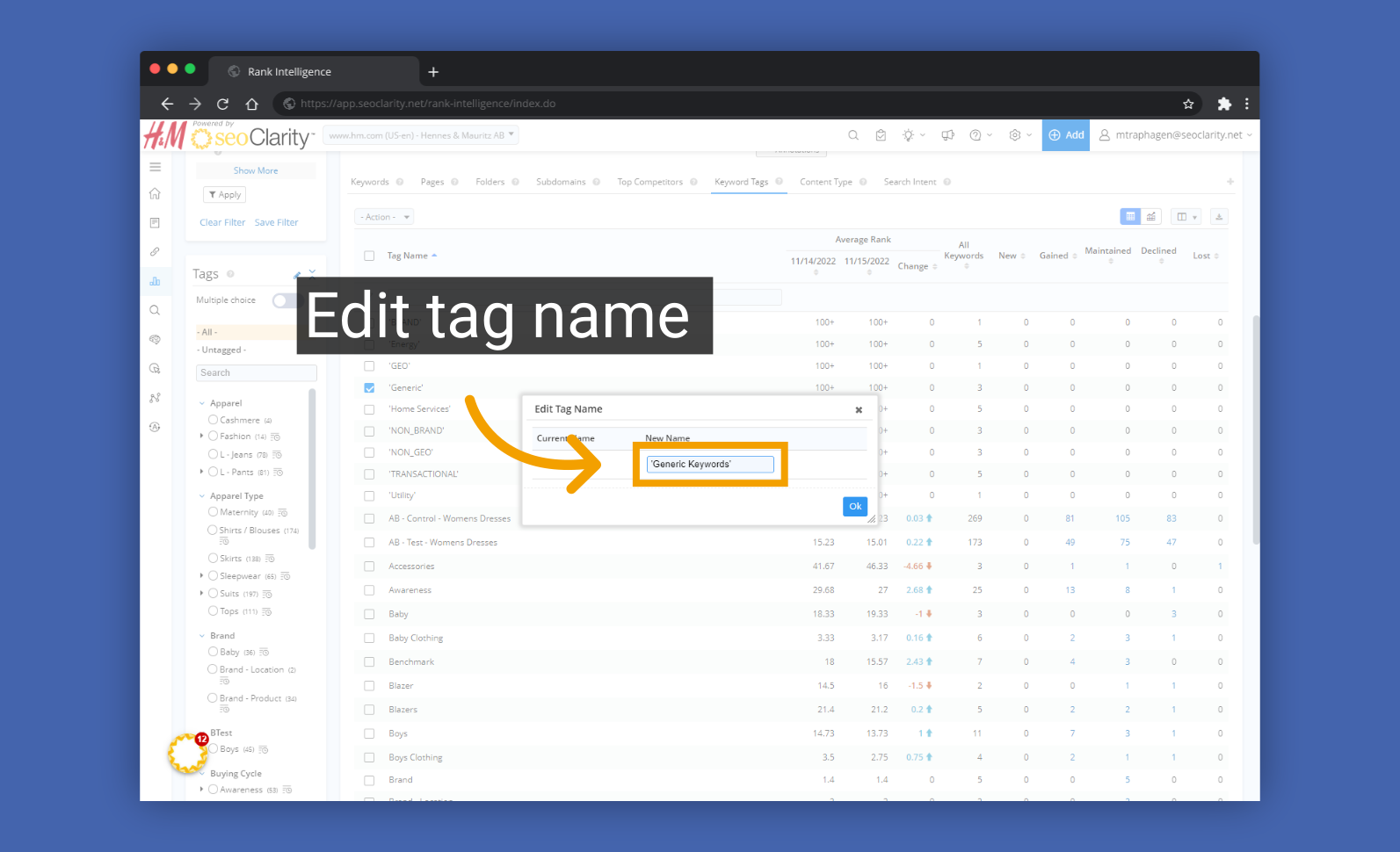
Task: Click the Save Filter link
Action: click(277, 223)
